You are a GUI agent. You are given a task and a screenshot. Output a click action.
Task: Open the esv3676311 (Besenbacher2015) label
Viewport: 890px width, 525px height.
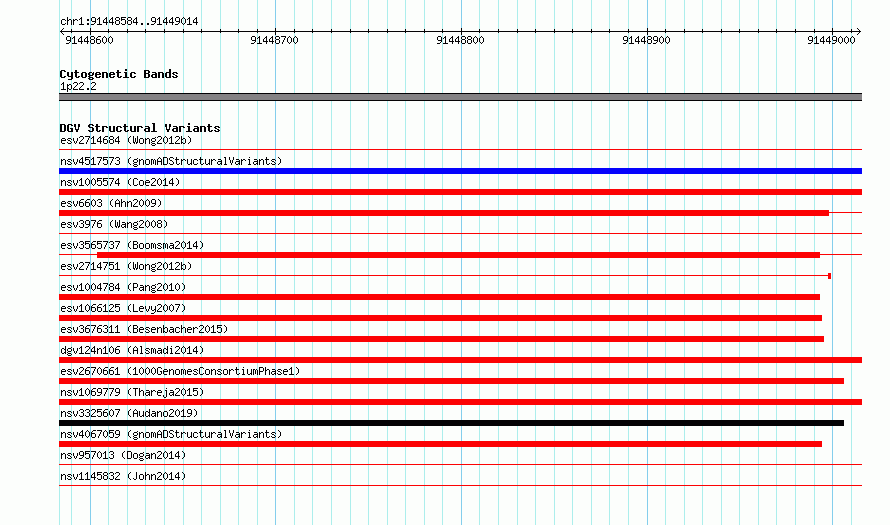[x=144, y=329]
